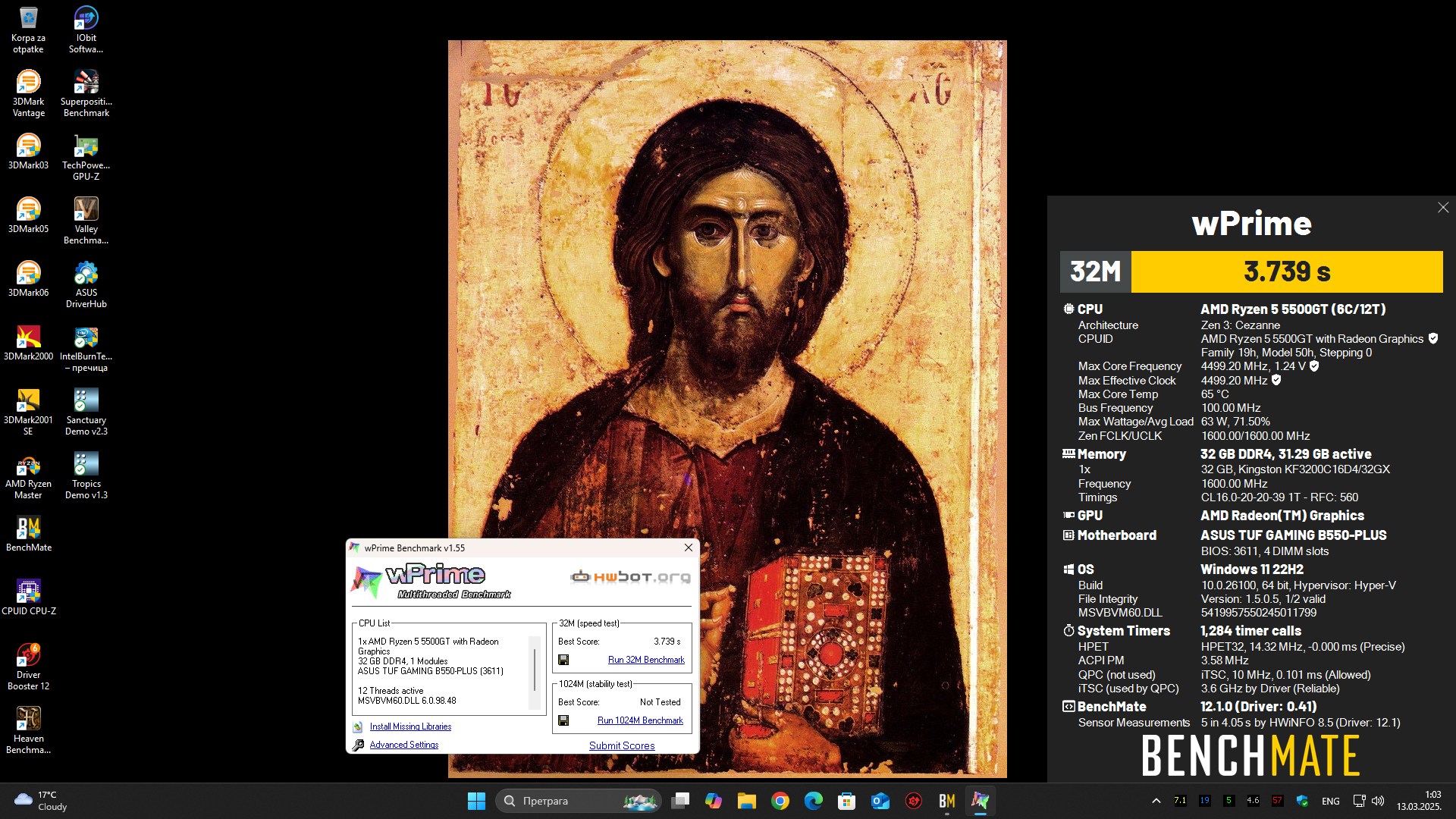This screenshot has height=819, width=1456.
Task: Click the 12 Threads active text in wPrime
Action: tap(391, 691)
